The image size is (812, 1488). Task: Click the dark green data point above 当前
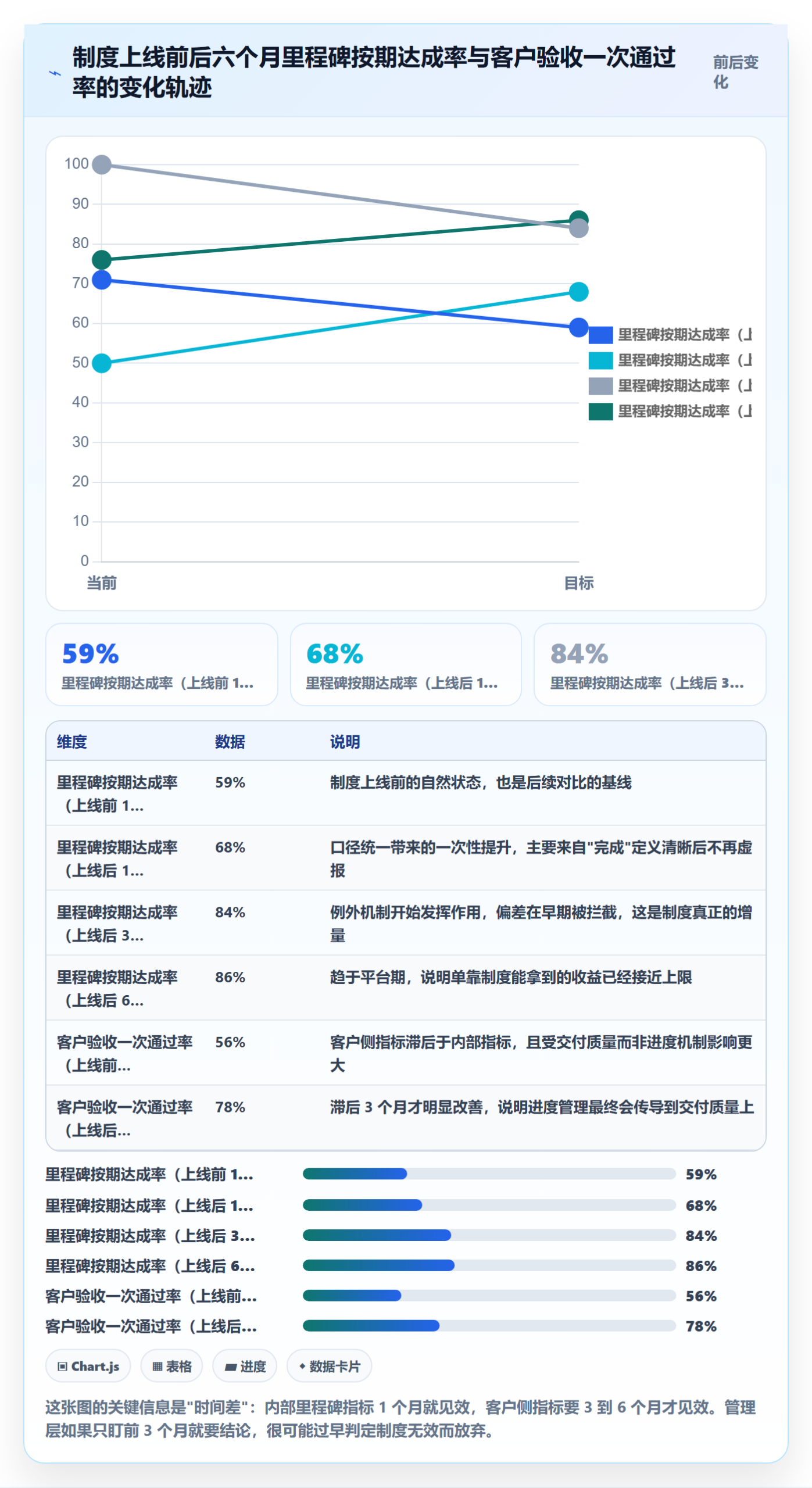click(102, 260)
